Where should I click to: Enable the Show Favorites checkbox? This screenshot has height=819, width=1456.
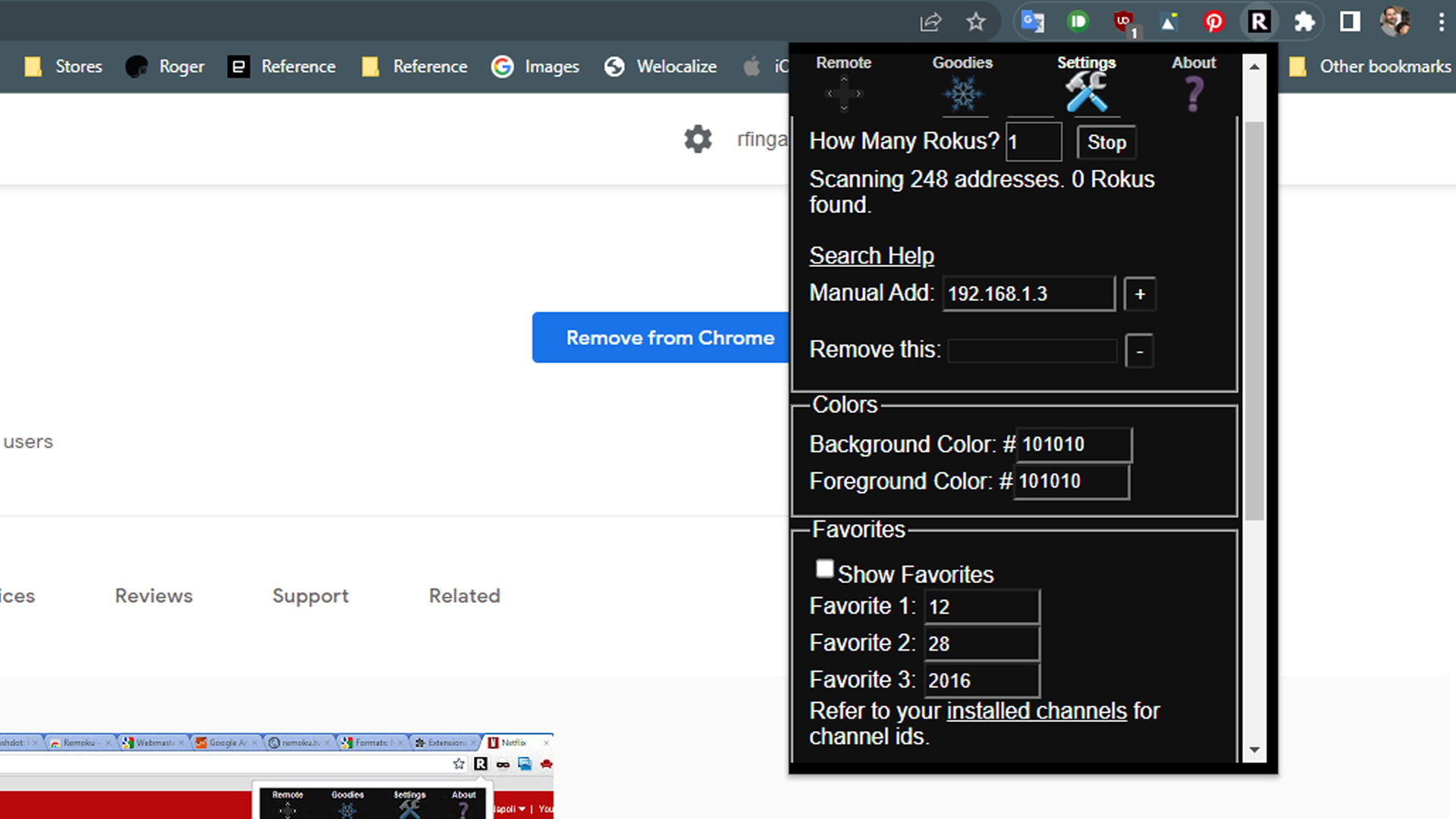825,569
